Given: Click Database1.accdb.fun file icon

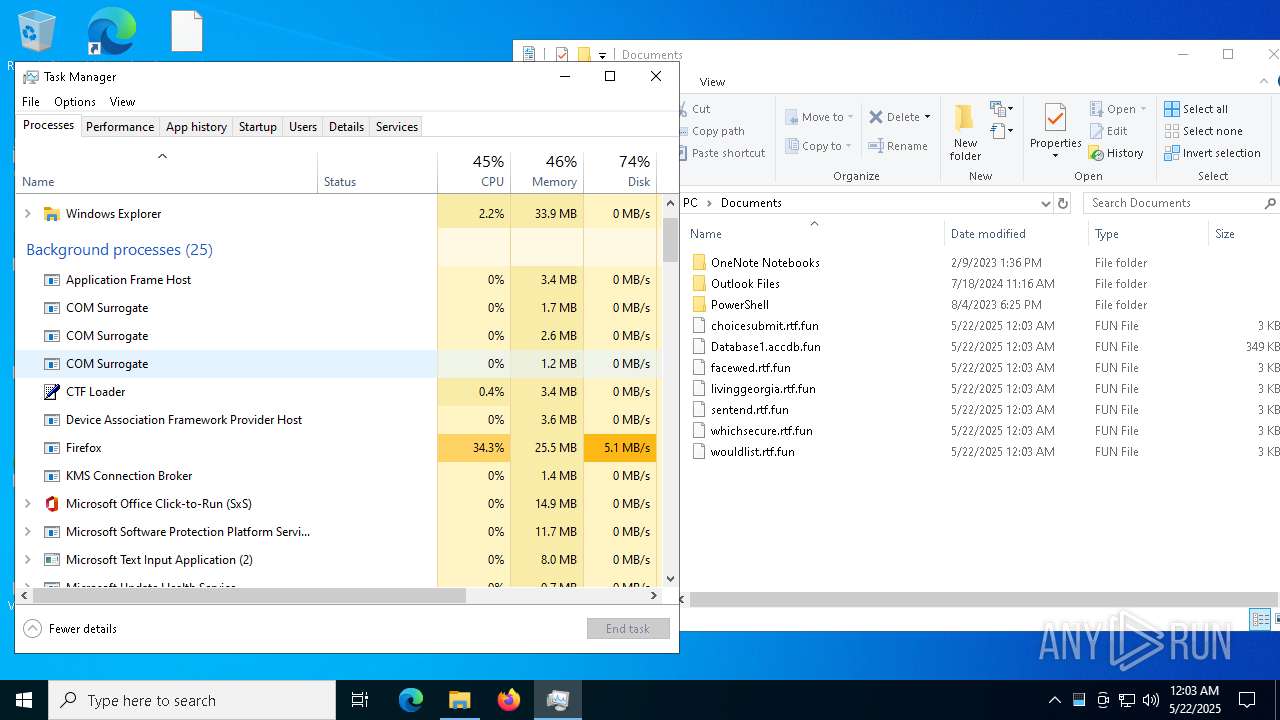Looking at the screenshot, I should (699, 347).
